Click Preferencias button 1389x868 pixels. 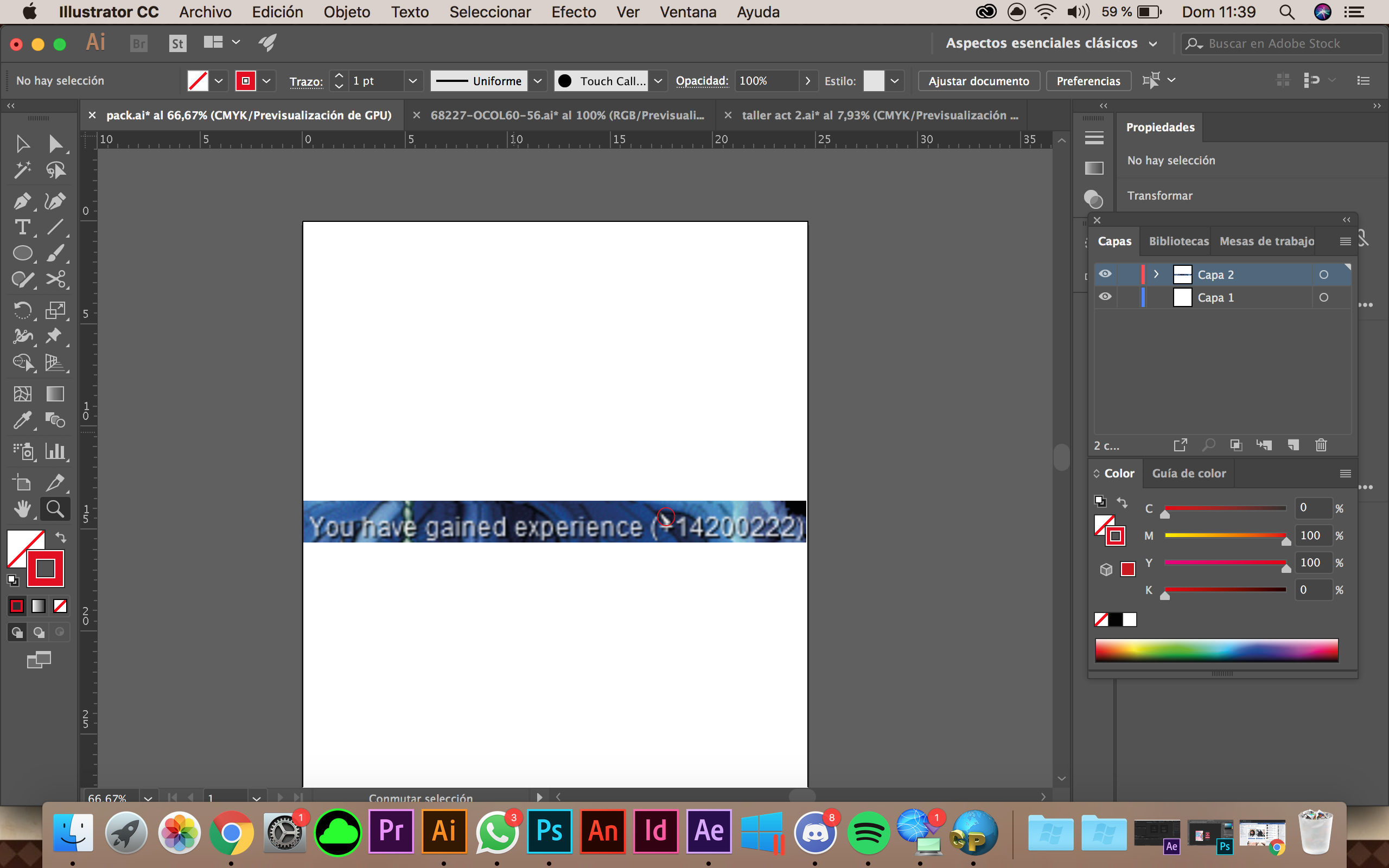(x=1088, y=81)
